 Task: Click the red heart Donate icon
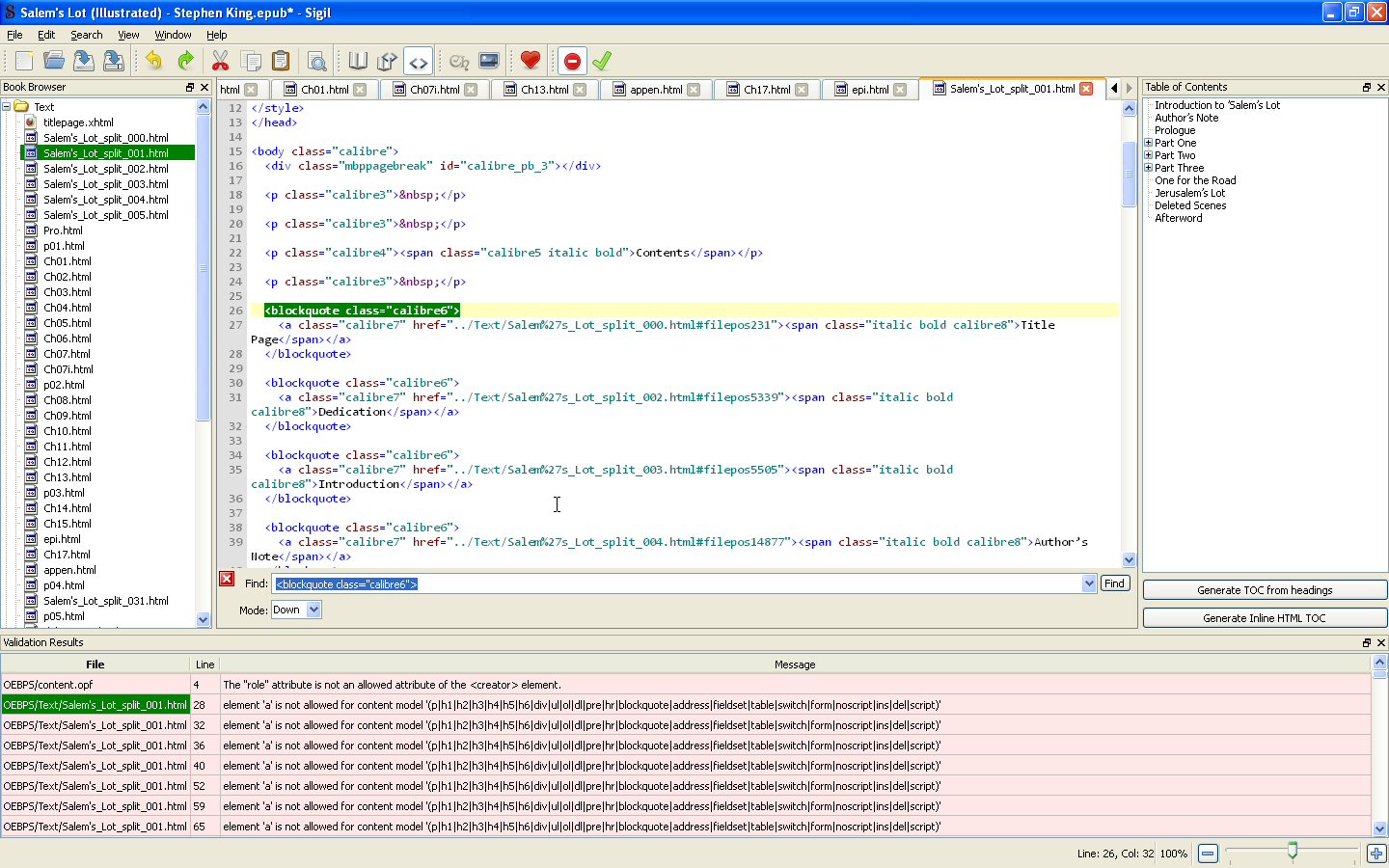530,61
